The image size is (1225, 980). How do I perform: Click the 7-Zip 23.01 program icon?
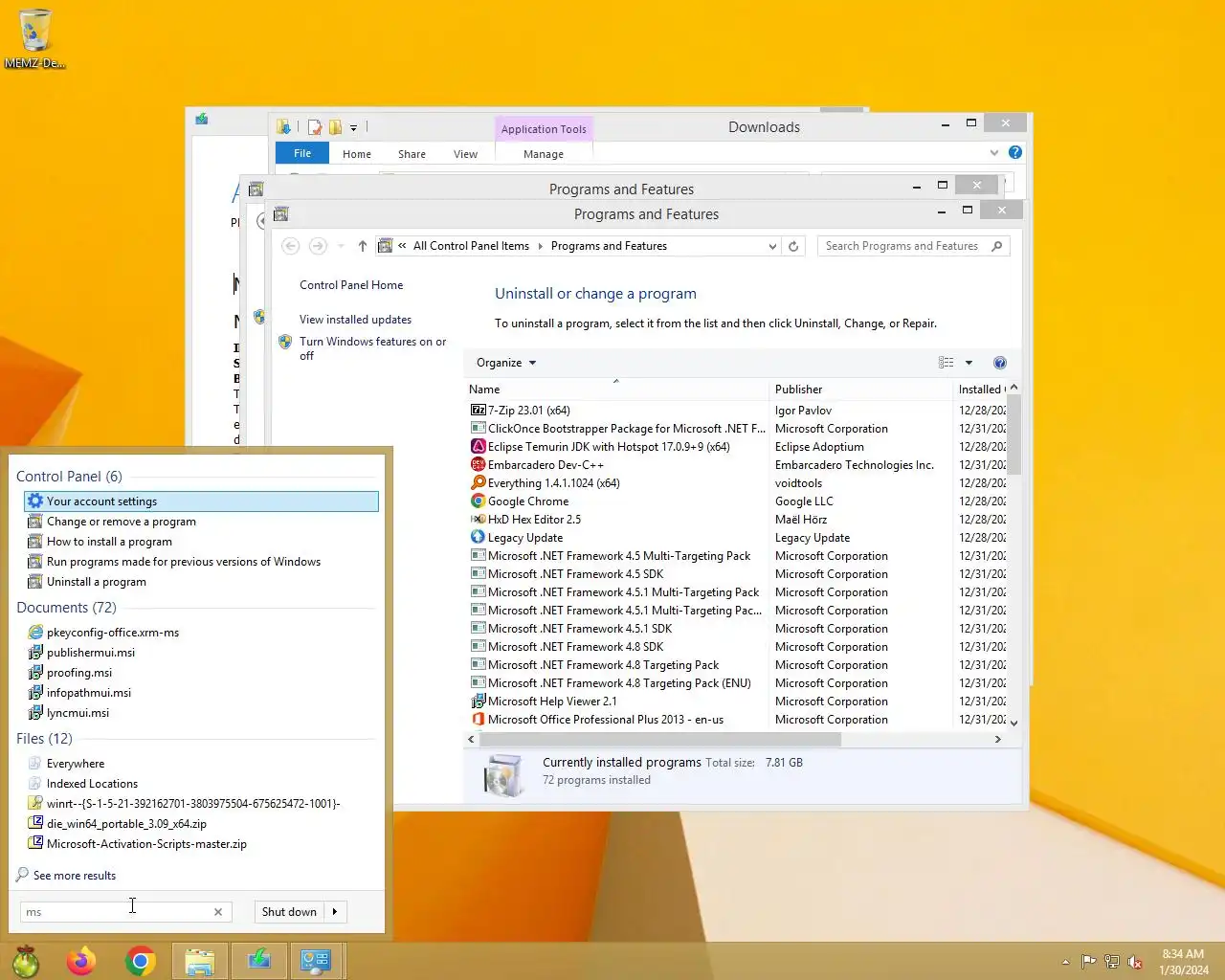click(479, 410)
